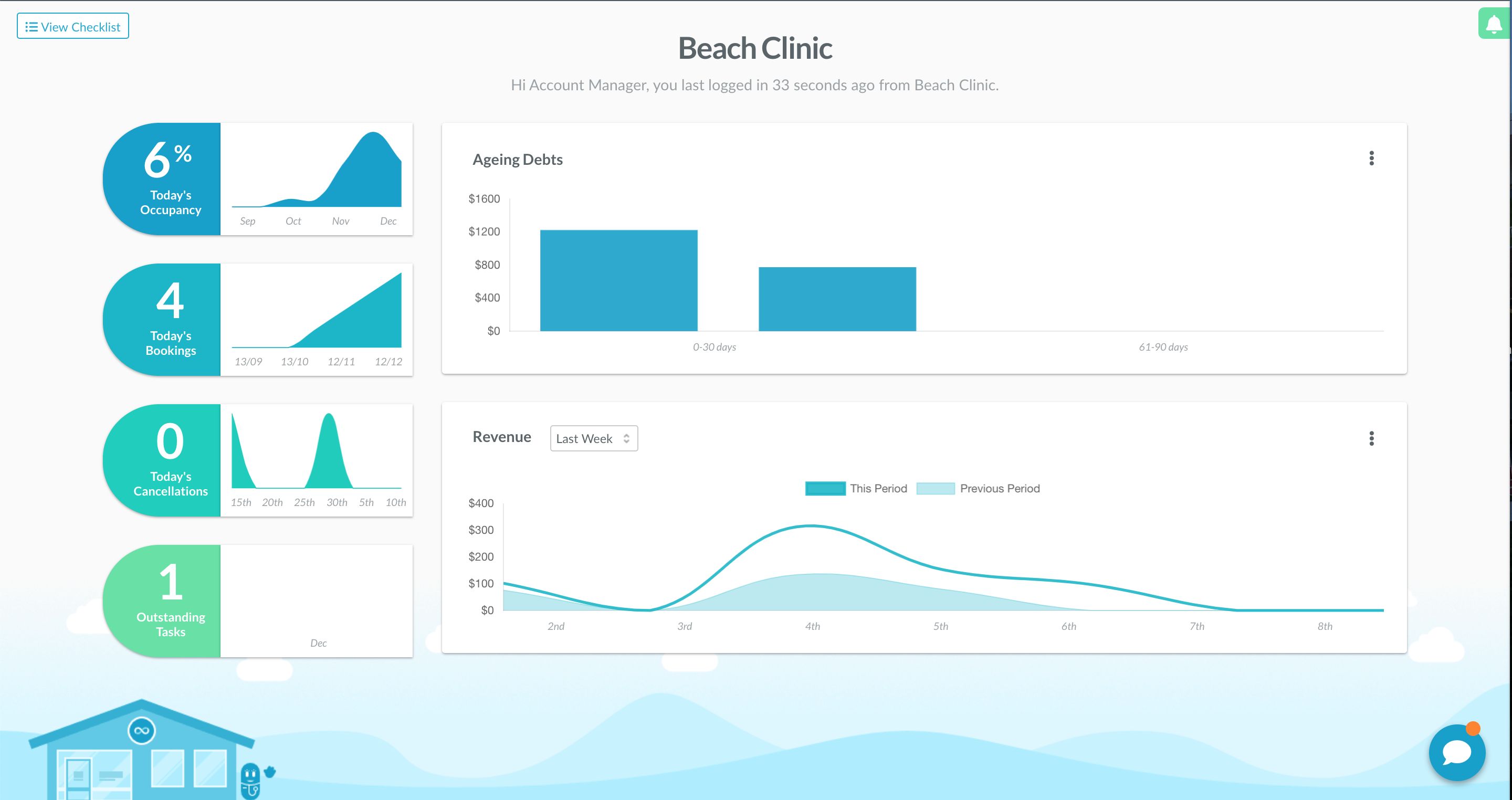The image size is (1512, 800).
Task: Click the infinity logo on clinic house
Action: click(x=141, y=731)
